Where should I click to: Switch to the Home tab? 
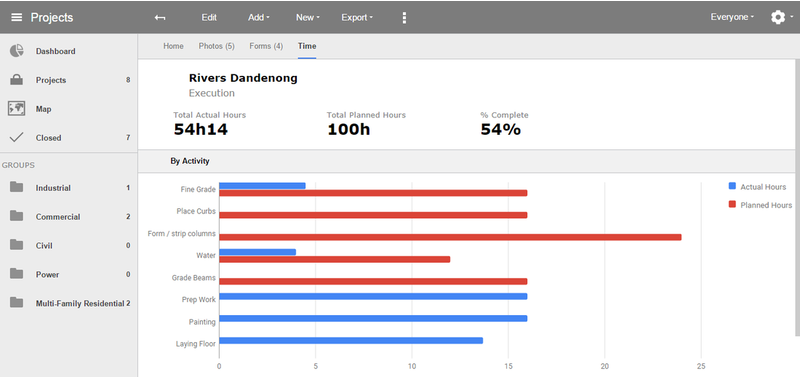(173, 46)
